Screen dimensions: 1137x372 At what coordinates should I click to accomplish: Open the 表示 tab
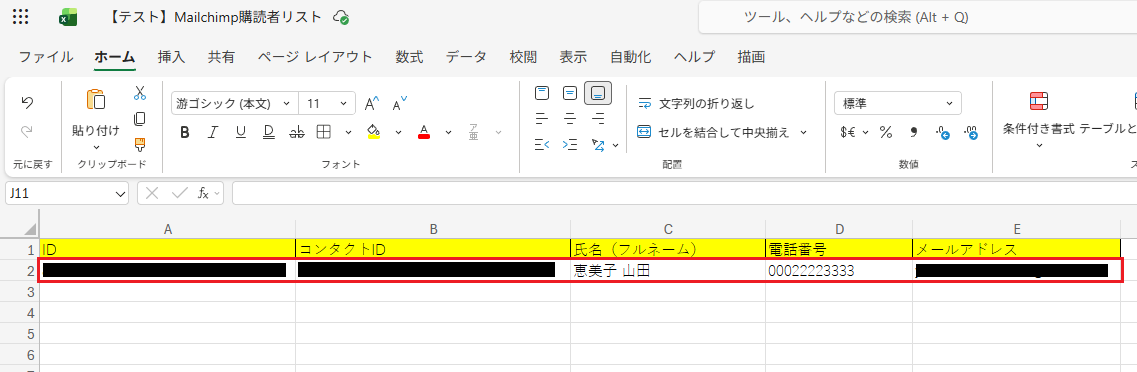click(573, 57)
